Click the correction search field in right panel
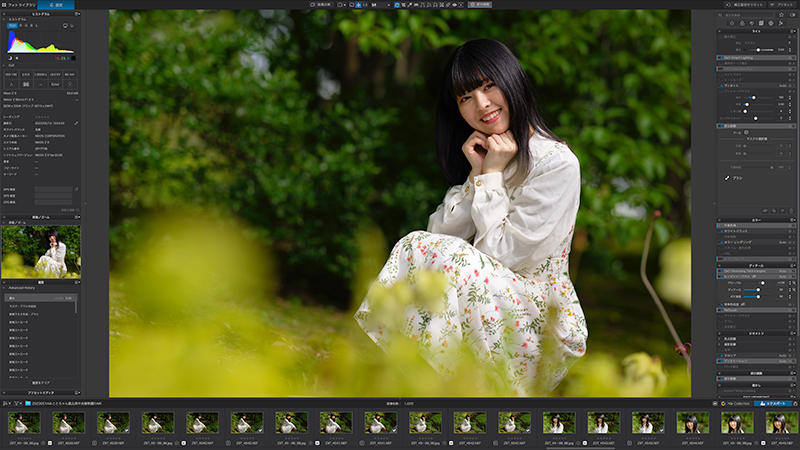This screenshot has height=450, width=800. (x=746, y=15)
